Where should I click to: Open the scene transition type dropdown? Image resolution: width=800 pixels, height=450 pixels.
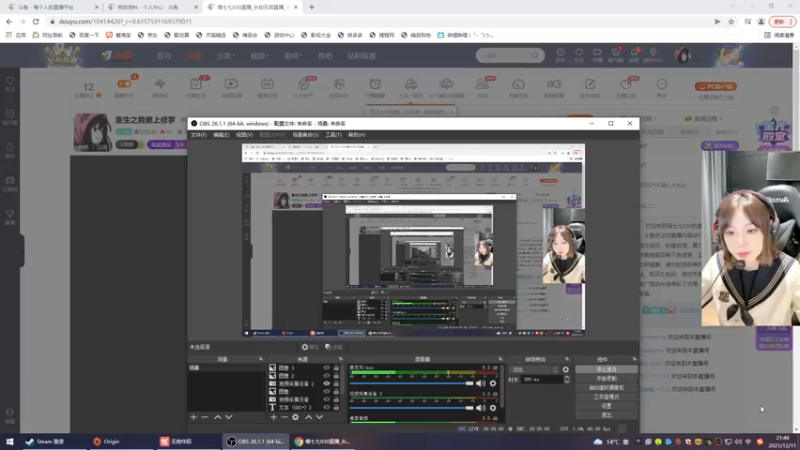coord(534,369)
